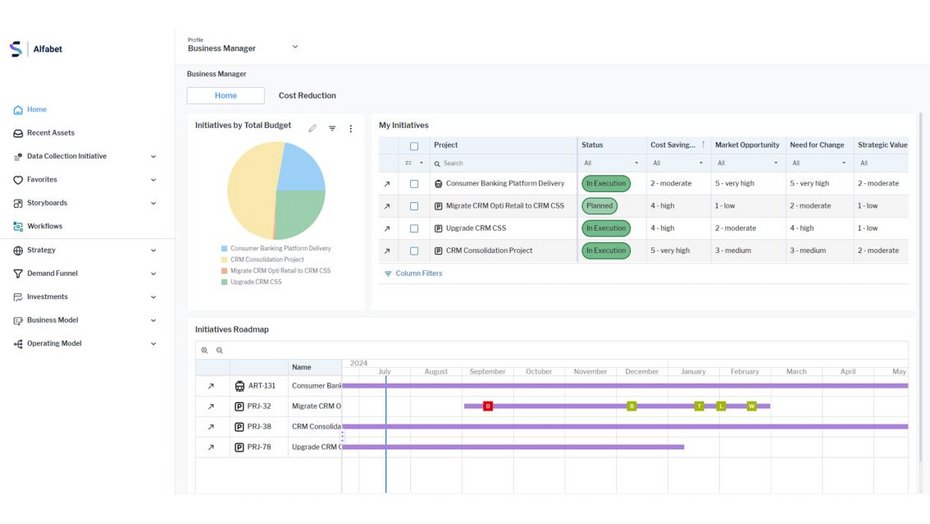930x524 pixels.
Task: Click the Storyboards icon in sidebar
Action: (x=18, y=203)
